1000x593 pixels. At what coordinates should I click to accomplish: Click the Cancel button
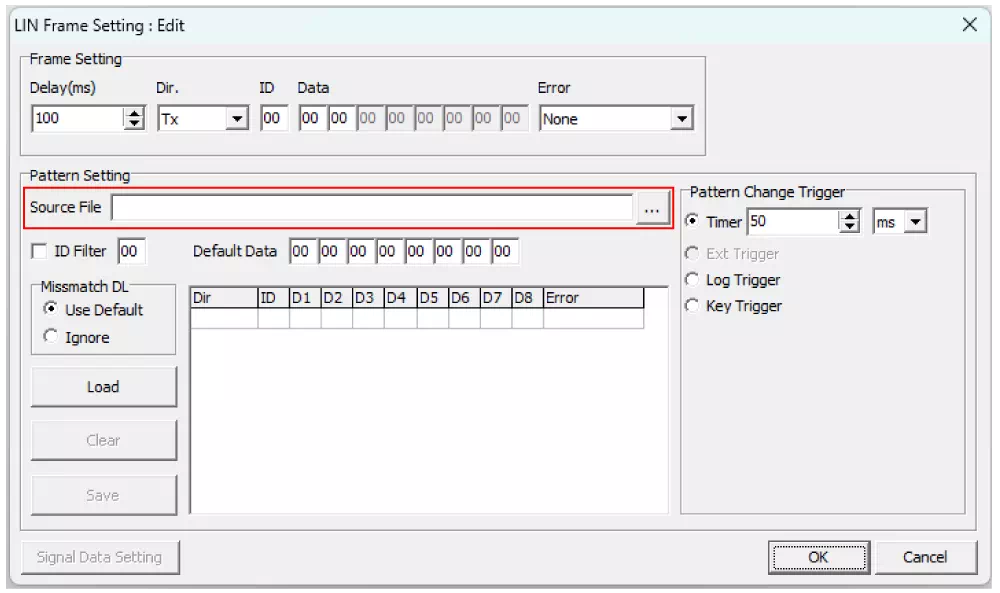coord(924,557)
